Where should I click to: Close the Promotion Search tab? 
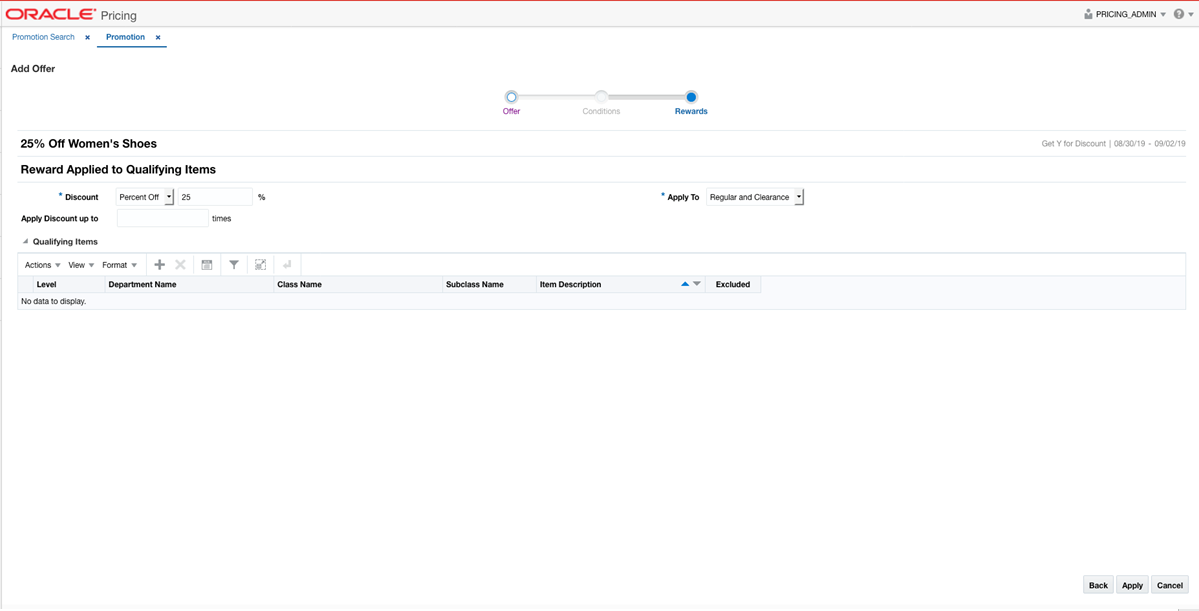tap(87, 37)
